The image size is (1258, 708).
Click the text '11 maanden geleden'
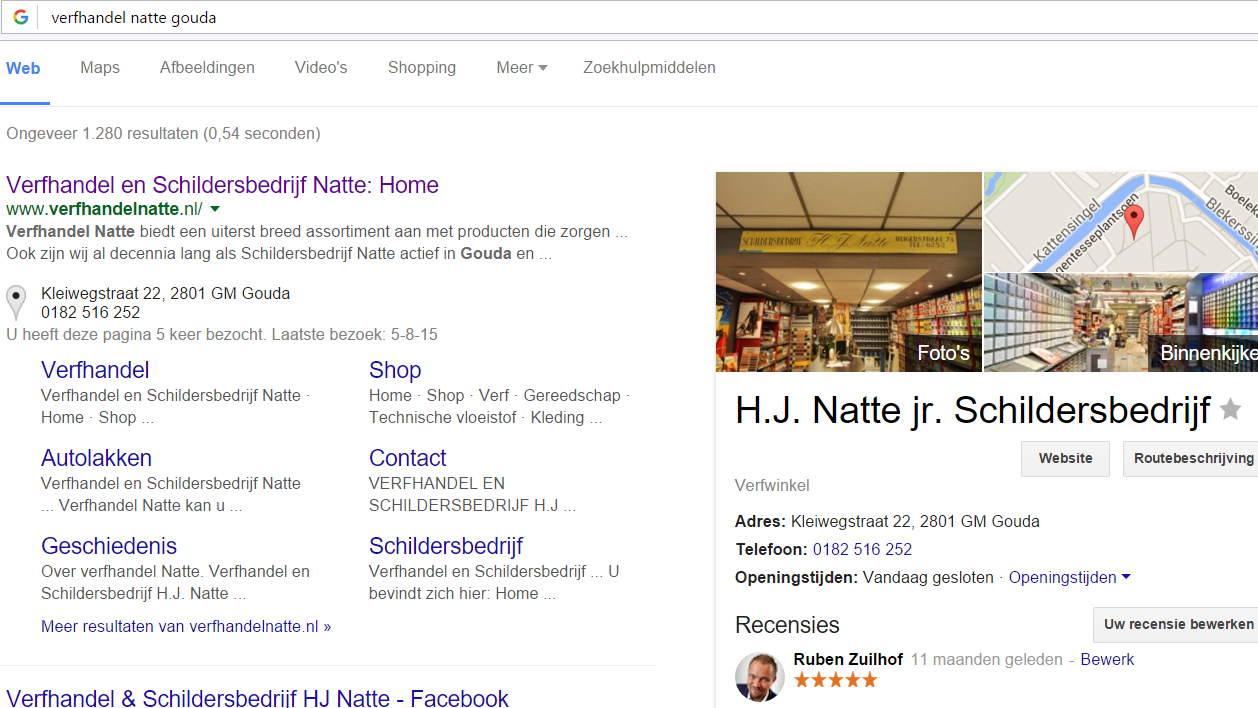click(987, 659)
